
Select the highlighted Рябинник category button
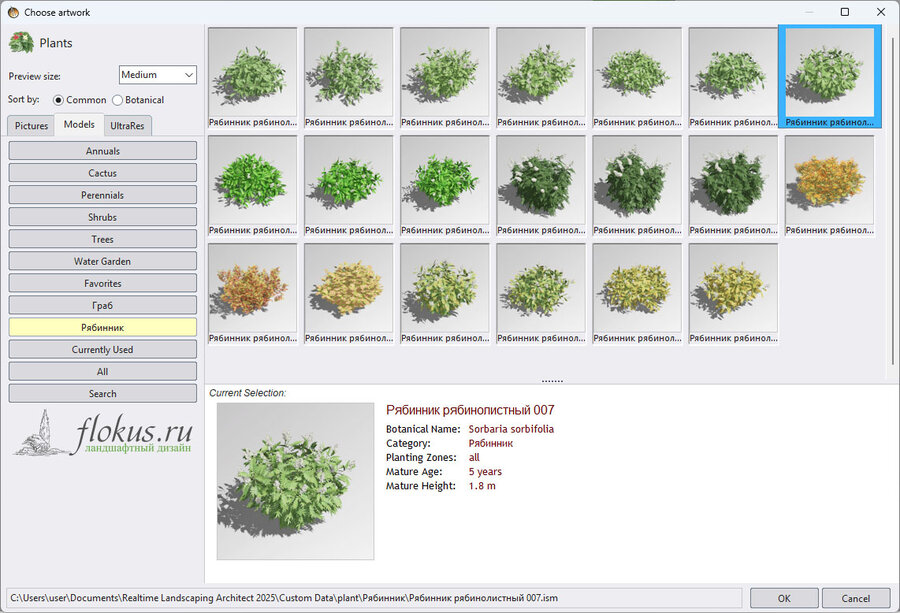[x=103, y=327]
